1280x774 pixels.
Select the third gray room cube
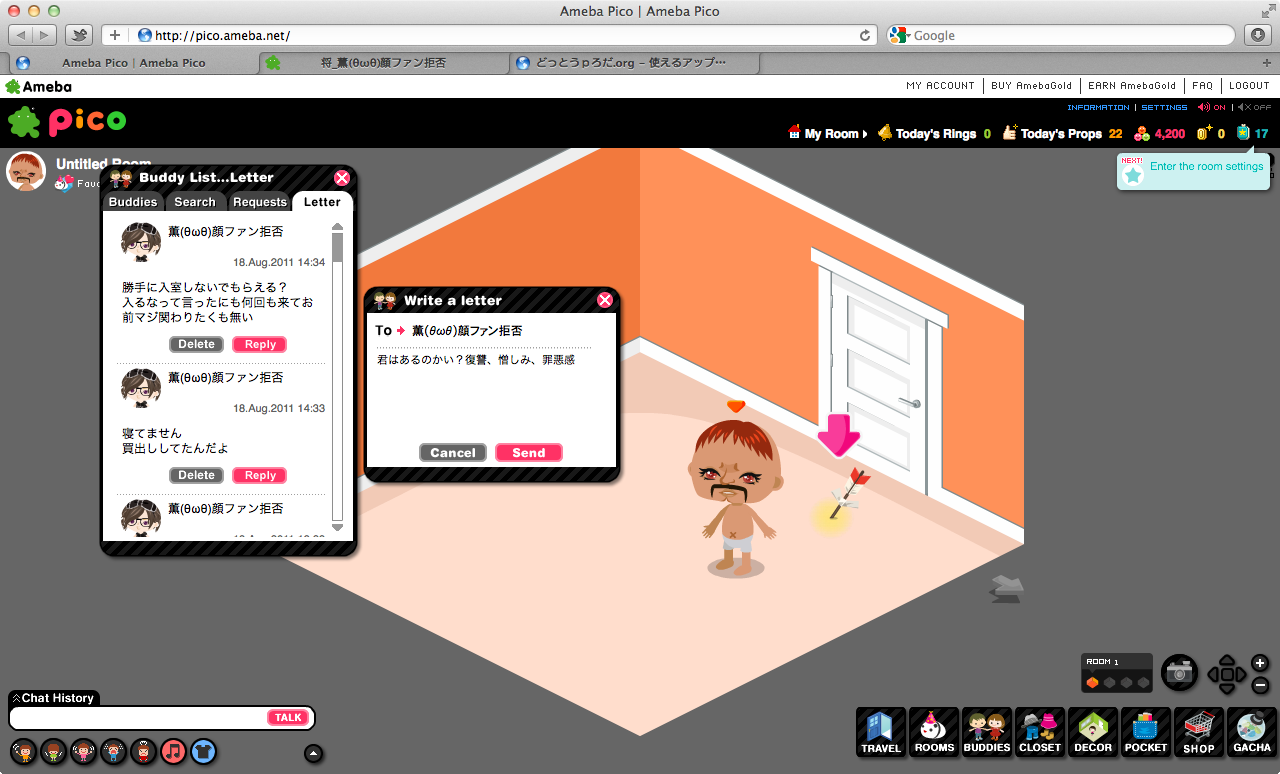tap(1127, 682)
